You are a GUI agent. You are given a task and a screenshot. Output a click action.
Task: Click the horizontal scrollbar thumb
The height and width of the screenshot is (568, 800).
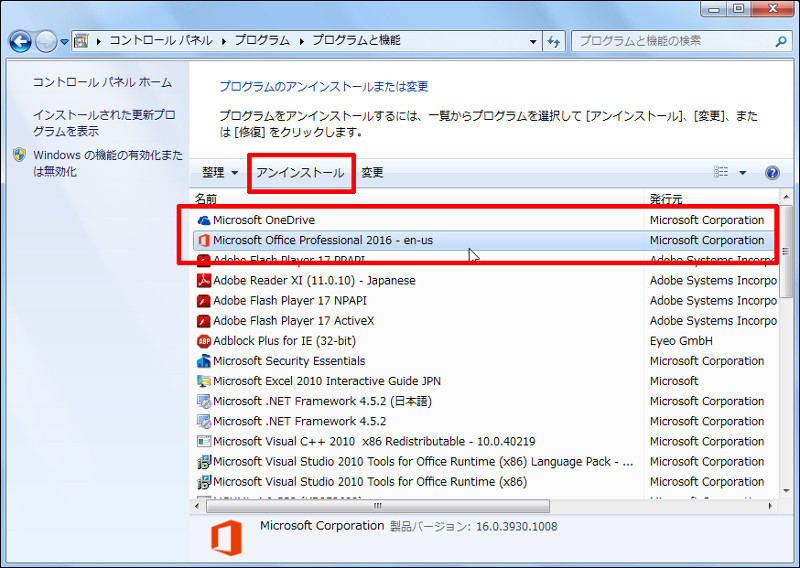click(x=378, y=506)
